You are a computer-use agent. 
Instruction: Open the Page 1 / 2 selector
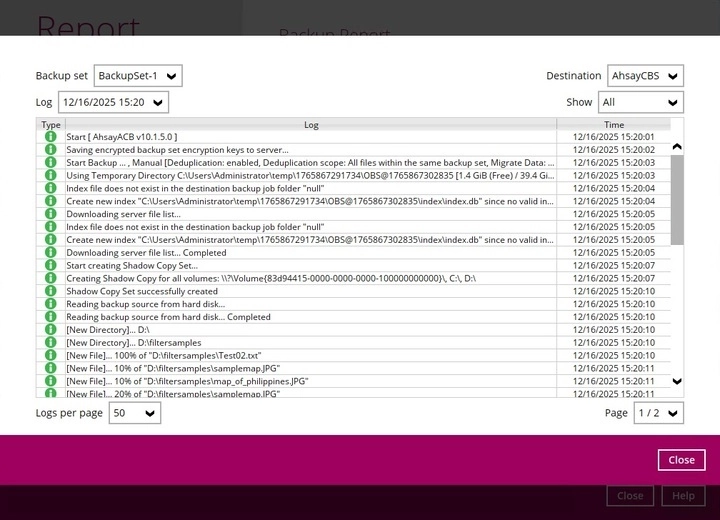(x=658, y=413)
